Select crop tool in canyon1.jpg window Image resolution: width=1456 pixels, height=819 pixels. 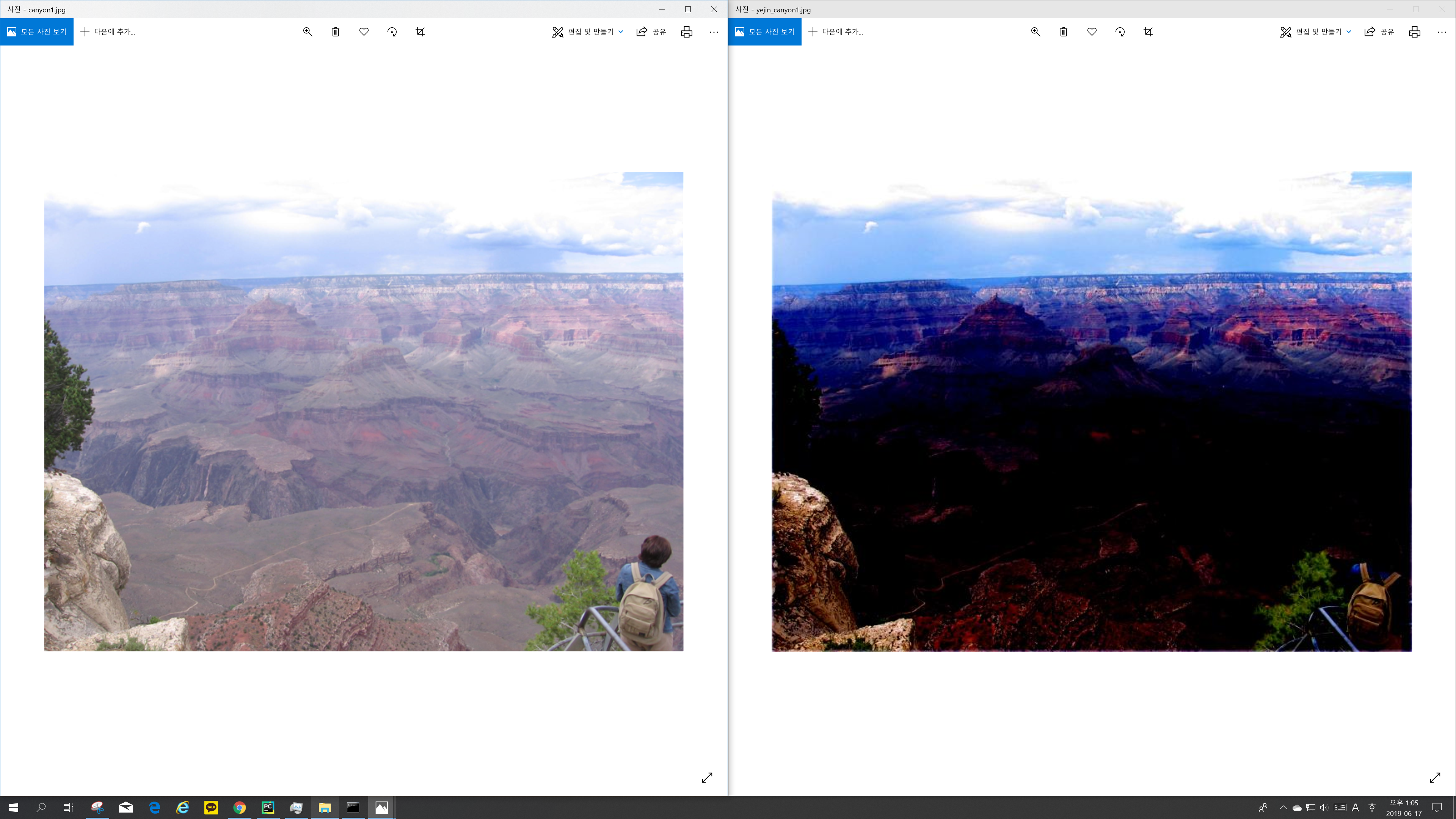click(420, 31)
